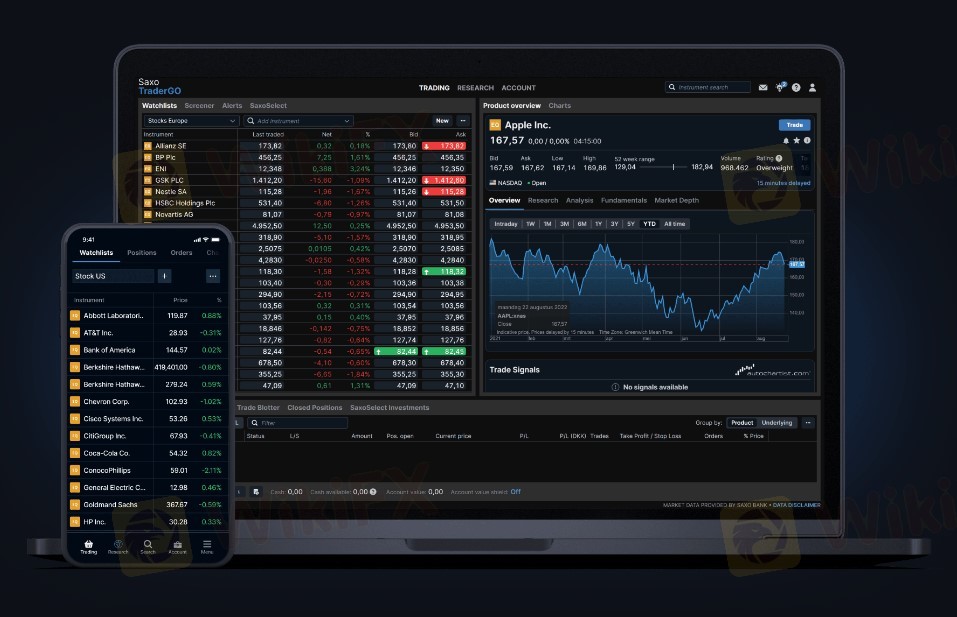Image resolution: width=957 pixels, height=617 pixels.
Task: Click the Apple Inc. instrument type badge
Action: pyautogui.click(x=495, y=125)
